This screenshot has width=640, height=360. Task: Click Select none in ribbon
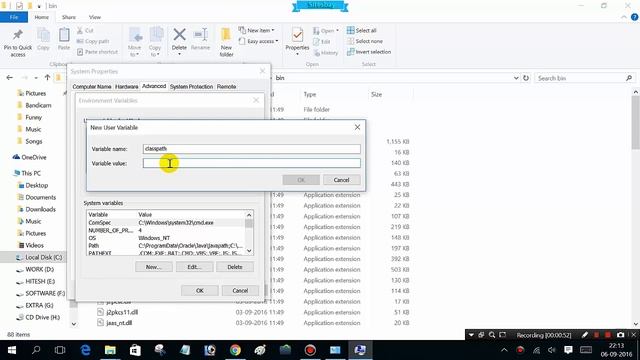[x=365, y=41]
